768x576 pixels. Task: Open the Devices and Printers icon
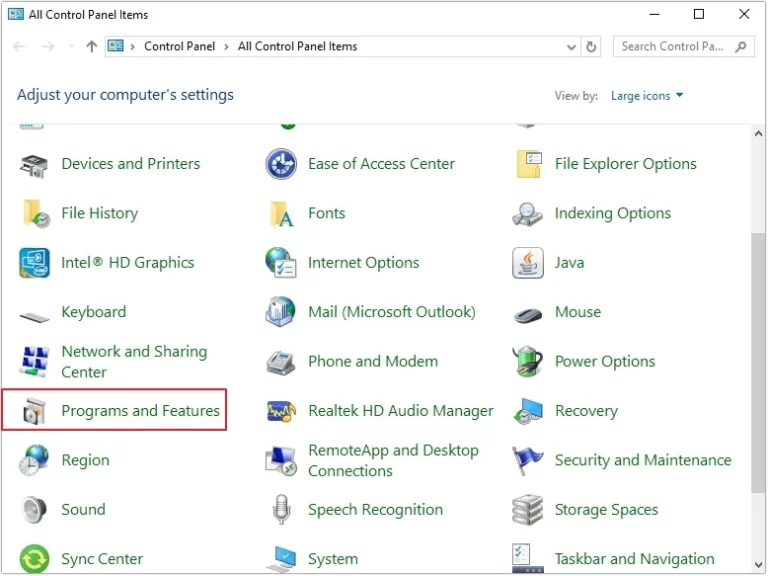34,166
